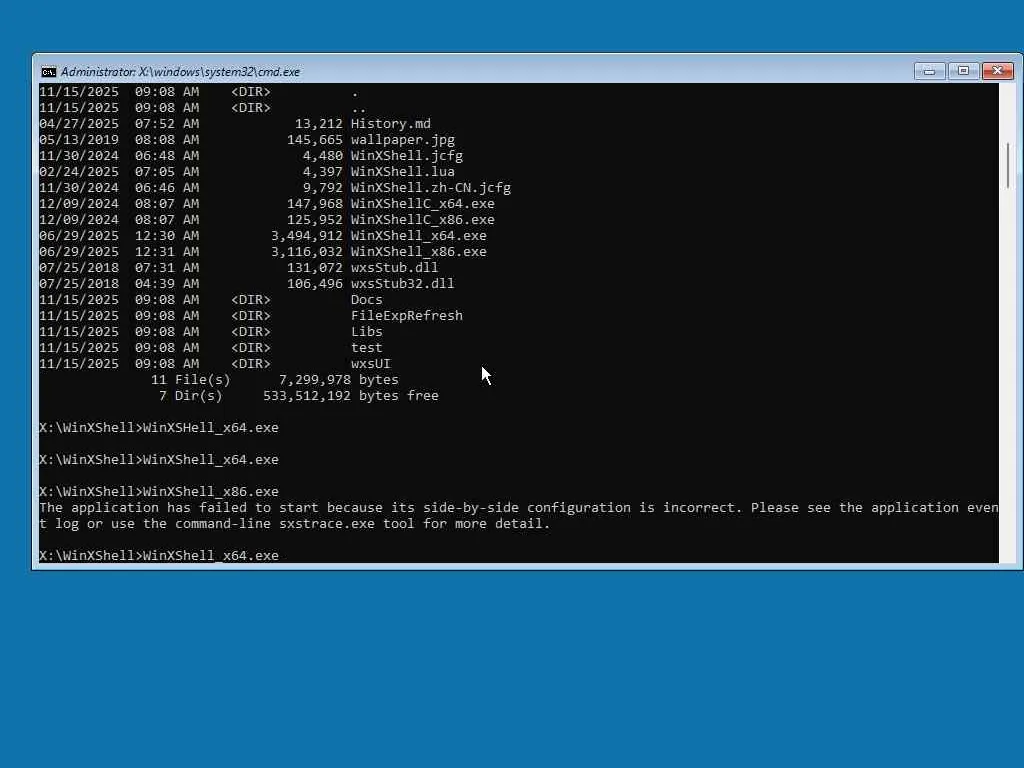Viewport: 1024px width, 768px height.
Task: Click the WinXShell.lua file name
Action: (x=402, y=172)
